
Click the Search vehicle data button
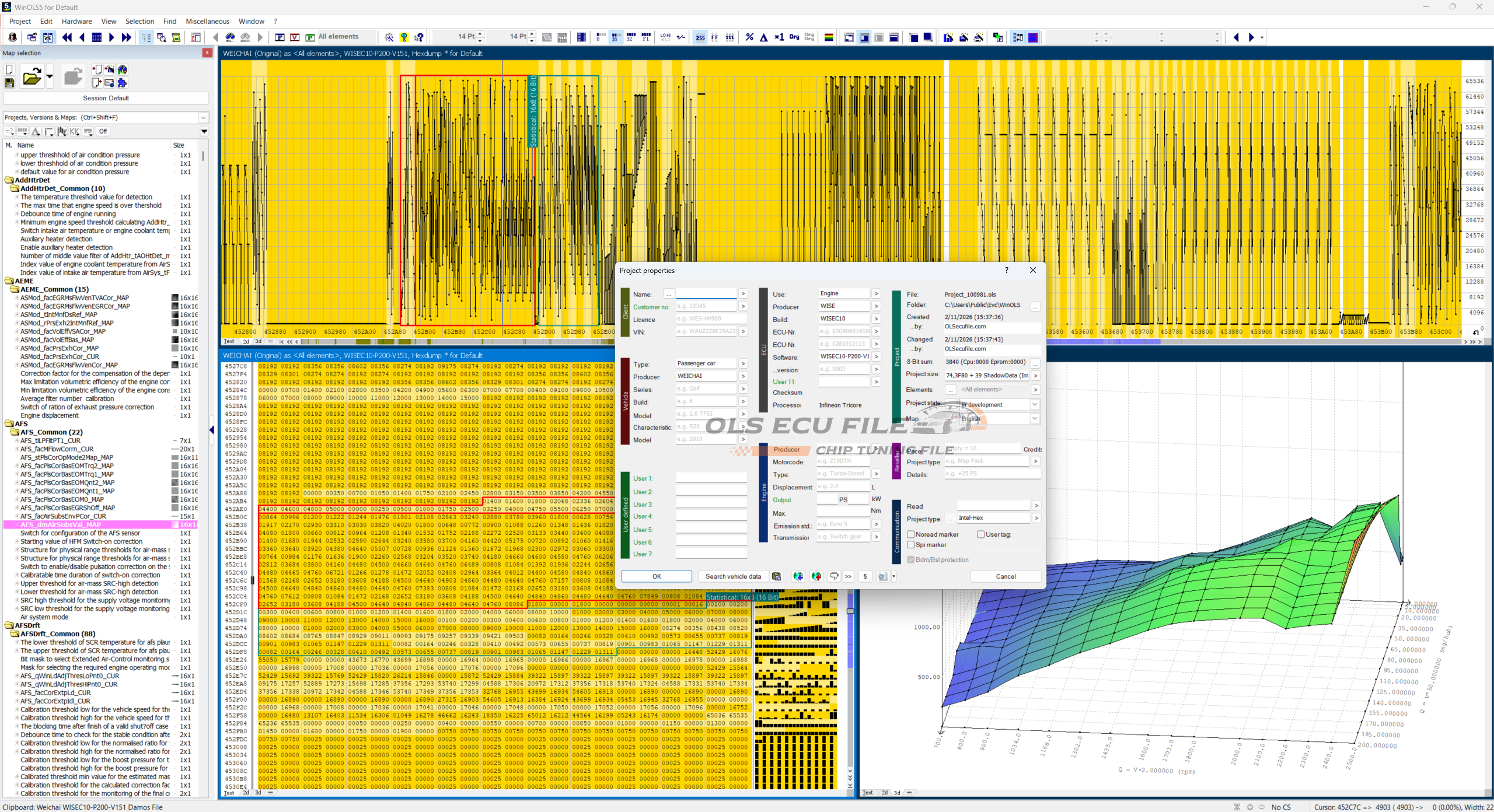click(732, 576)
